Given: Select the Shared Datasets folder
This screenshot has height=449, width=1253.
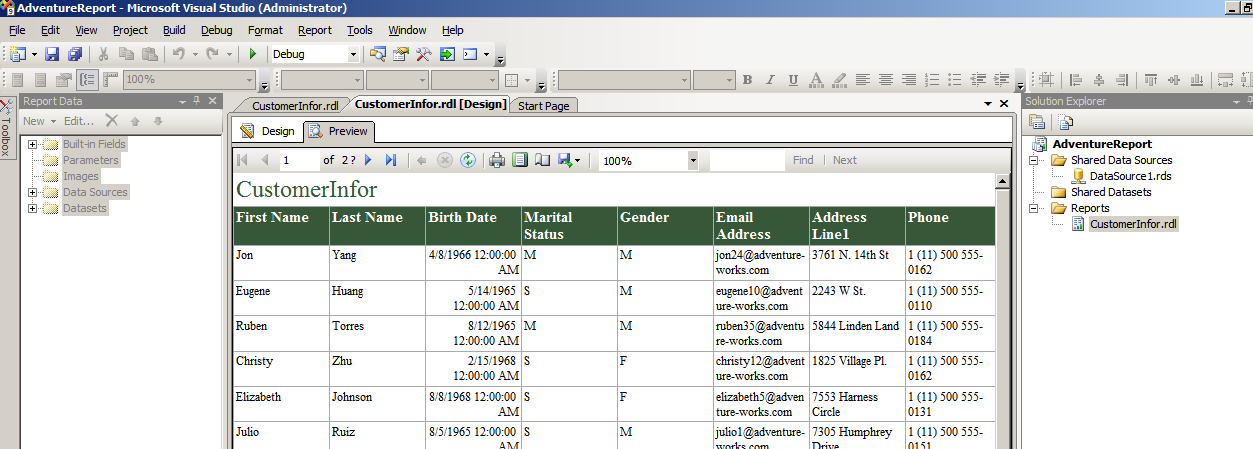Looking at the screenshot, I should pyautogui.click(x=1111, y=192).
